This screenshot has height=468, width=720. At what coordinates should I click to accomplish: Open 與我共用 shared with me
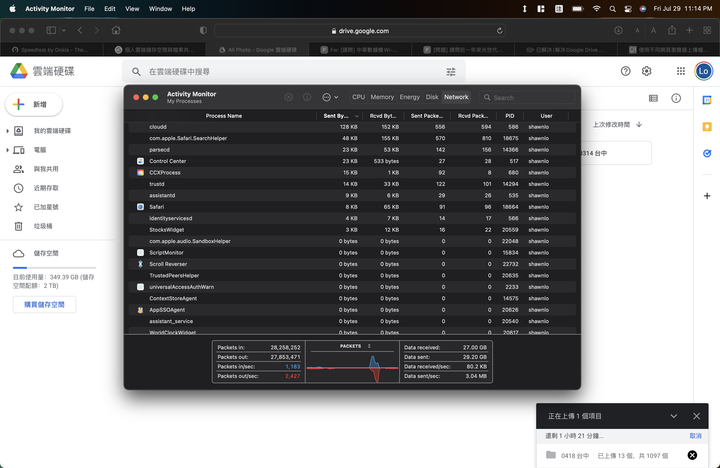click(46, 169)
